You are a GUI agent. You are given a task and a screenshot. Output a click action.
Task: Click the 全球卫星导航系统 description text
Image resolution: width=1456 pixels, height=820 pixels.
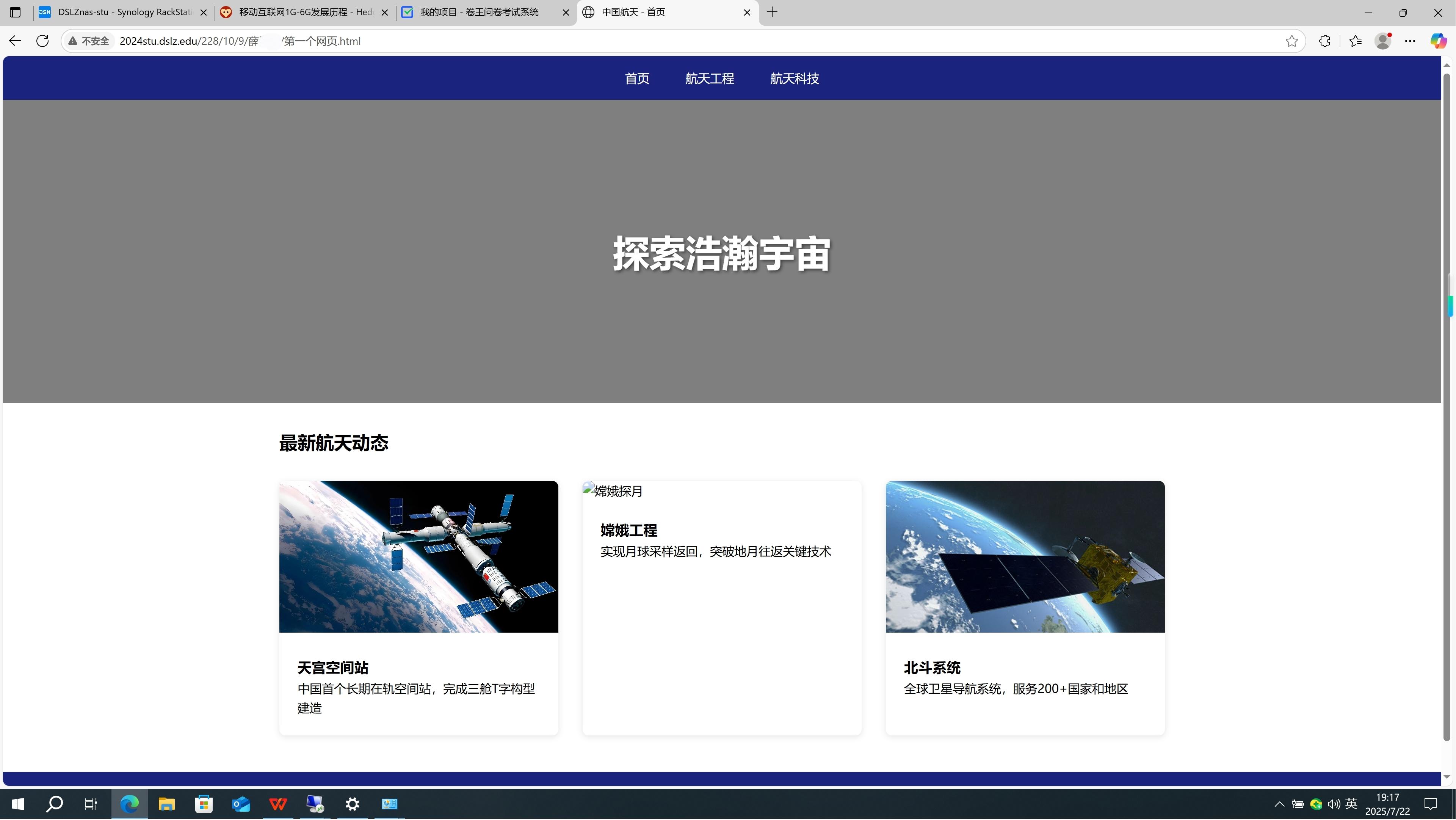click(1016, 689)
